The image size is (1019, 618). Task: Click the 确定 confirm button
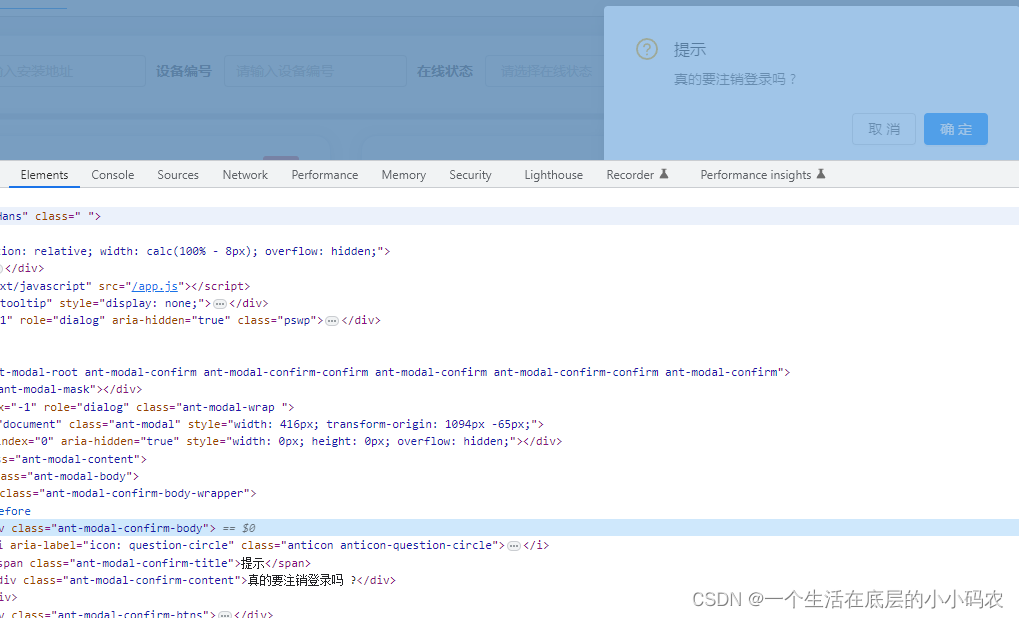click(x=955, y=129)
